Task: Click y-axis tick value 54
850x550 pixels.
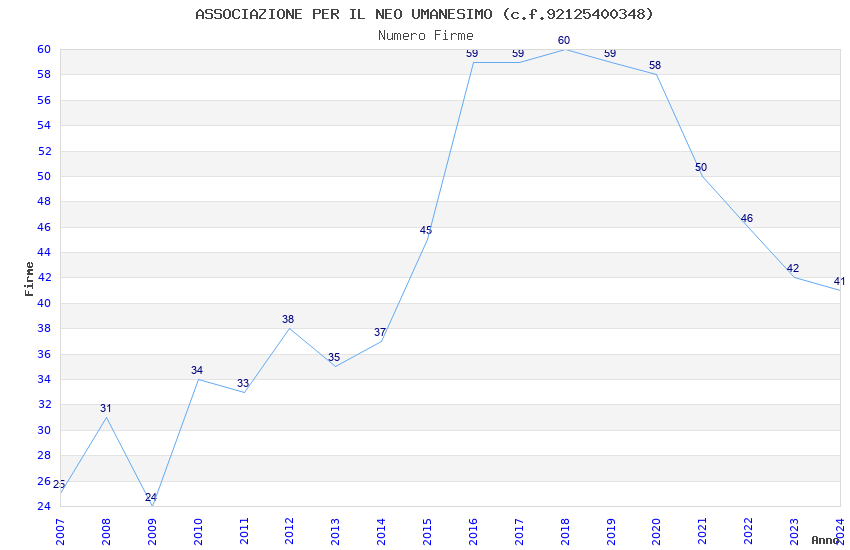Action: click(x=44, y=125)
